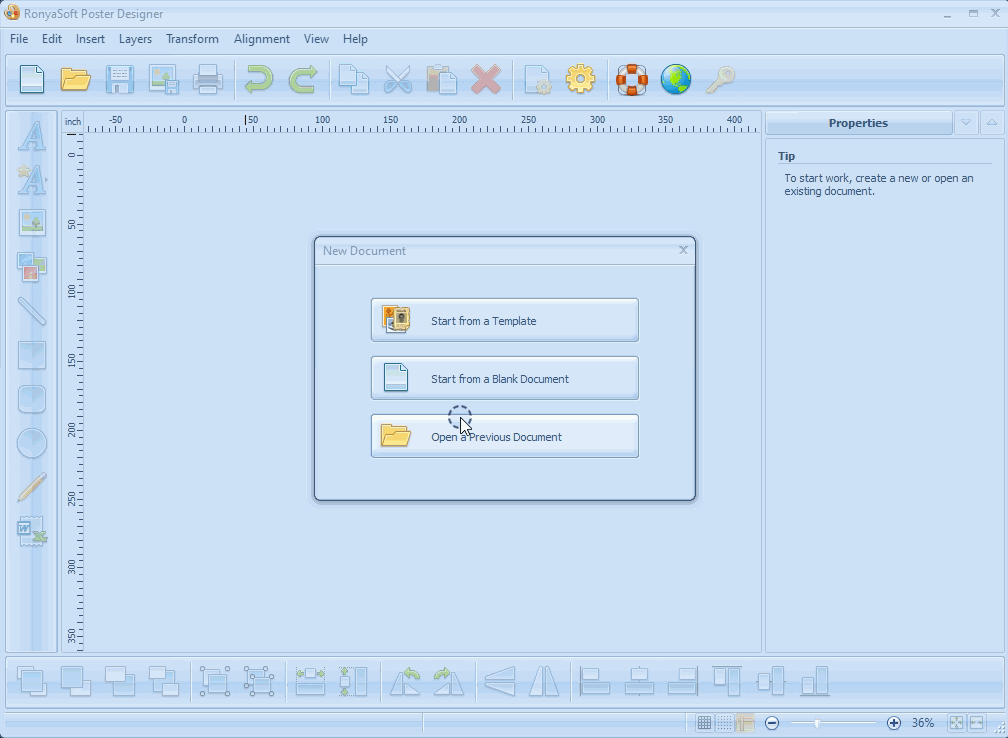
Task: Click the Copy toolbar icon
Action: click(x=354, y=80)
